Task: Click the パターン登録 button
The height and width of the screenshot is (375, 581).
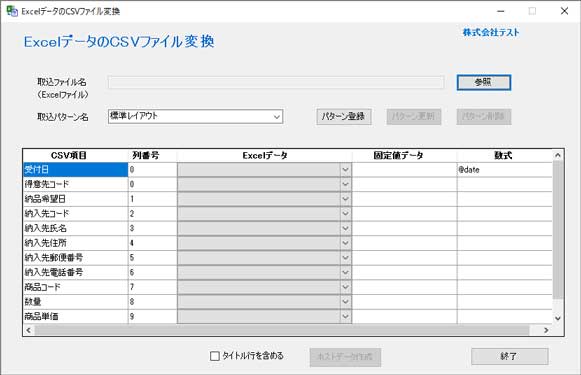Action: point(343,117)
